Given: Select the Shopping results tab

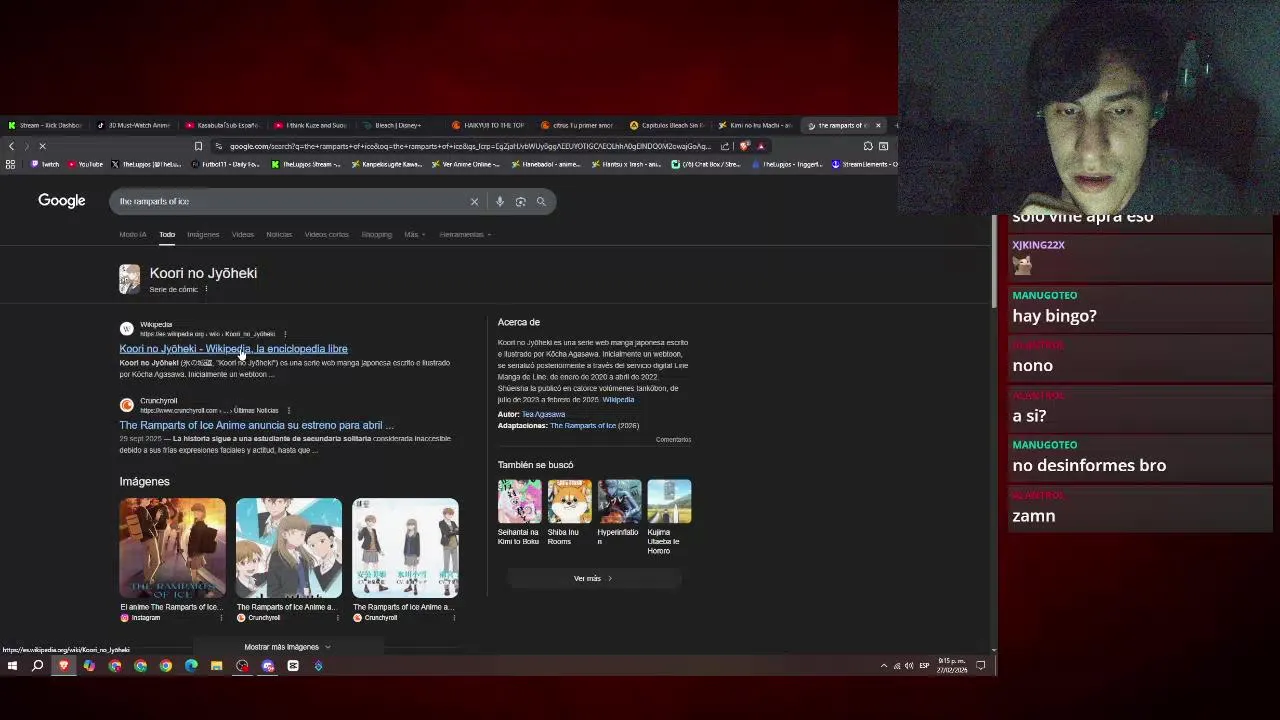Looking at the screenshot, I should [377, 235].
